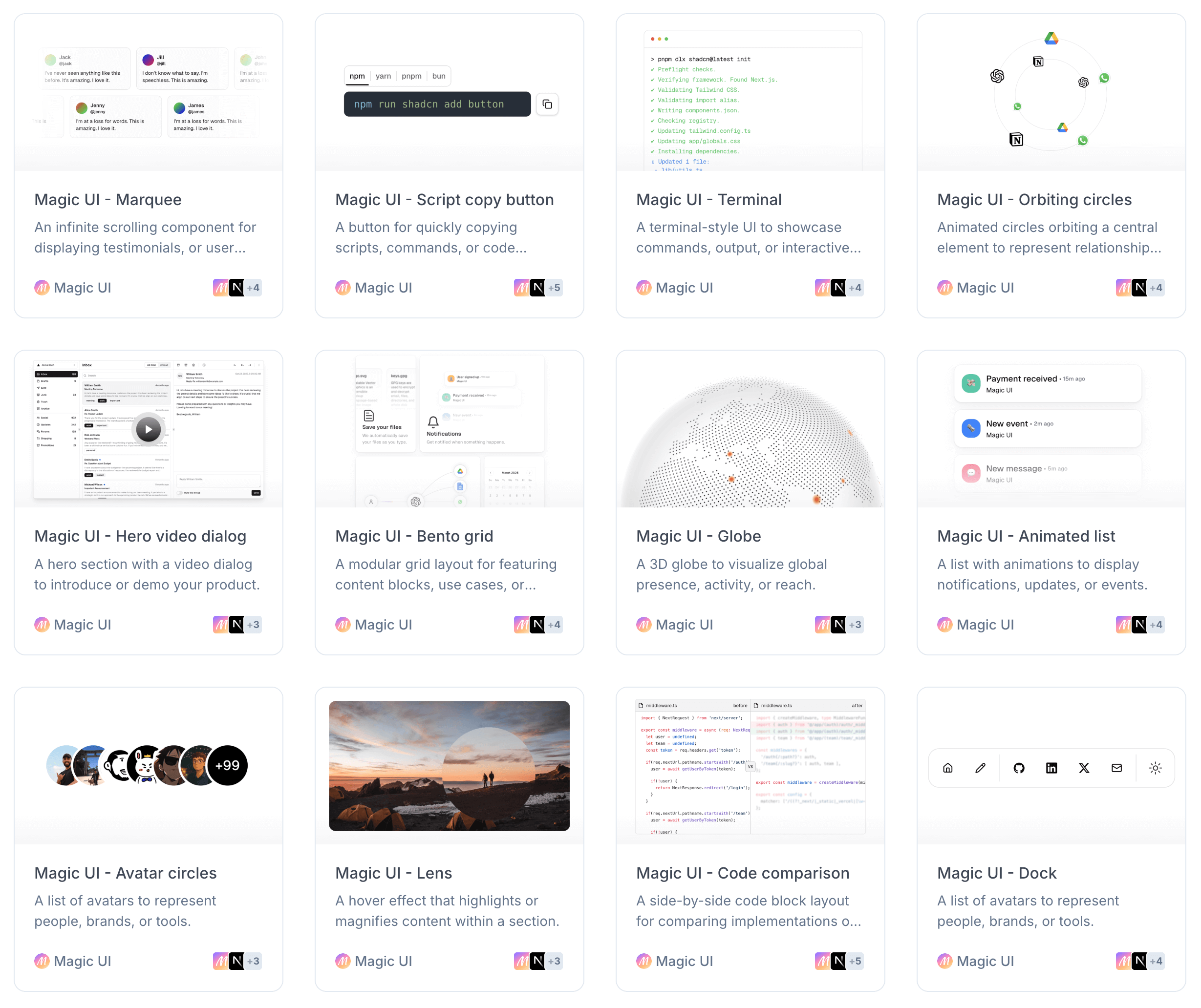1201x1008 pixels.
Task: Click Magic UI author on Dock card
Action: (x=975, y=961)
